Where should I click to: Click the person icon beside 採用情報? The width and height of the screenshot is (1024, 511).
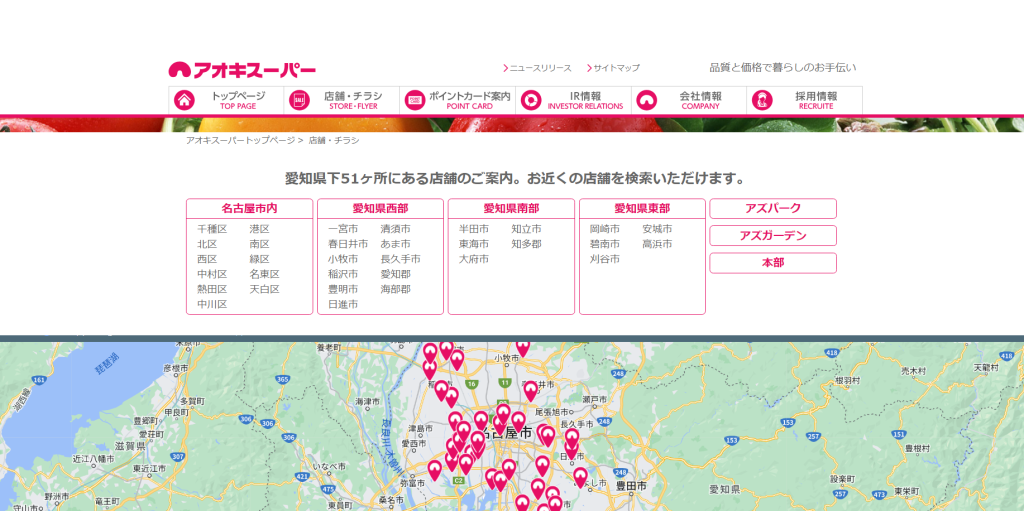point(762,100)
